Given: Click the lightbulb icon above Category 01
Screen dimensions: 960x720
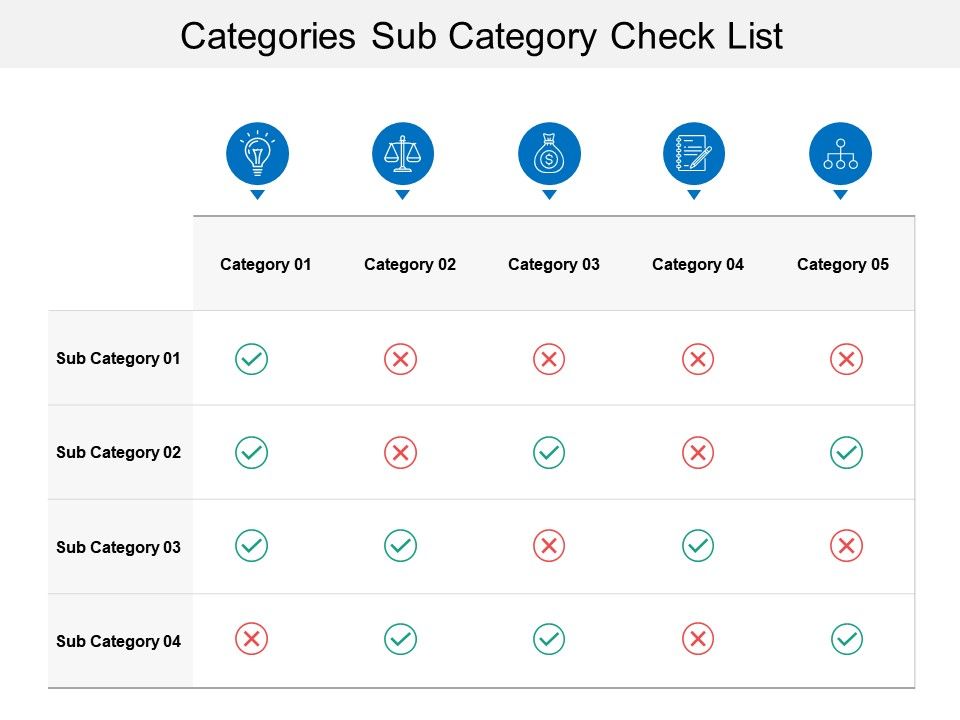Looking at the screenshot, I should [257, 155].
